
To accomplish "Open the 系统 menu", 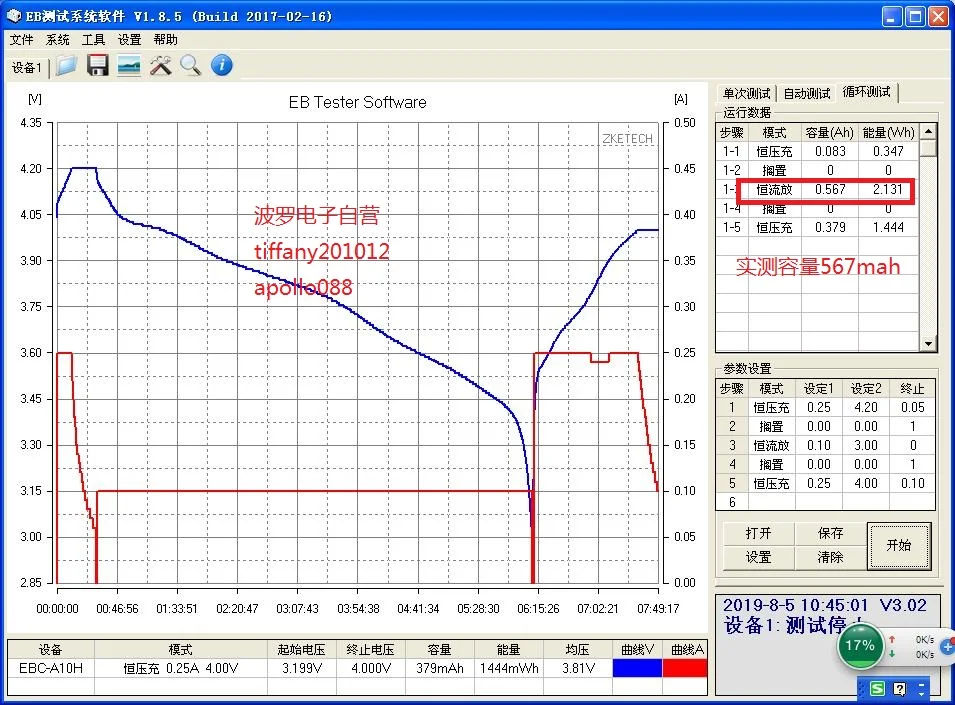I will pyautogui.click(x=57, y=40).
